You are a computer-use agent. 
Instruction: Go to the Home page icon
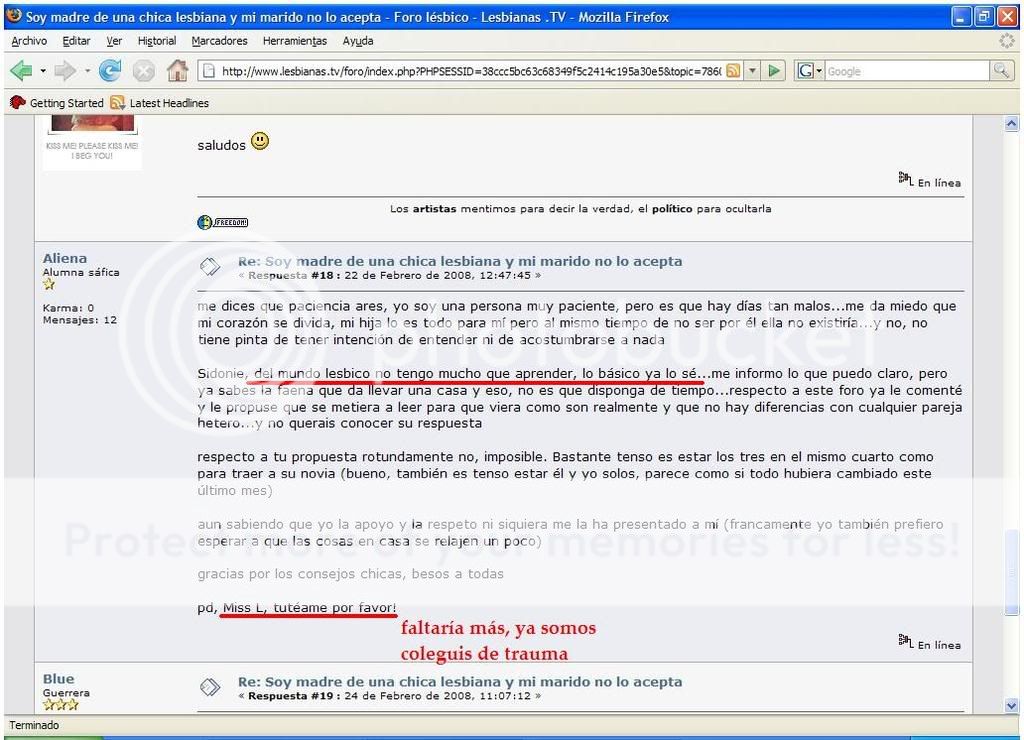click(x=177, y=71)
